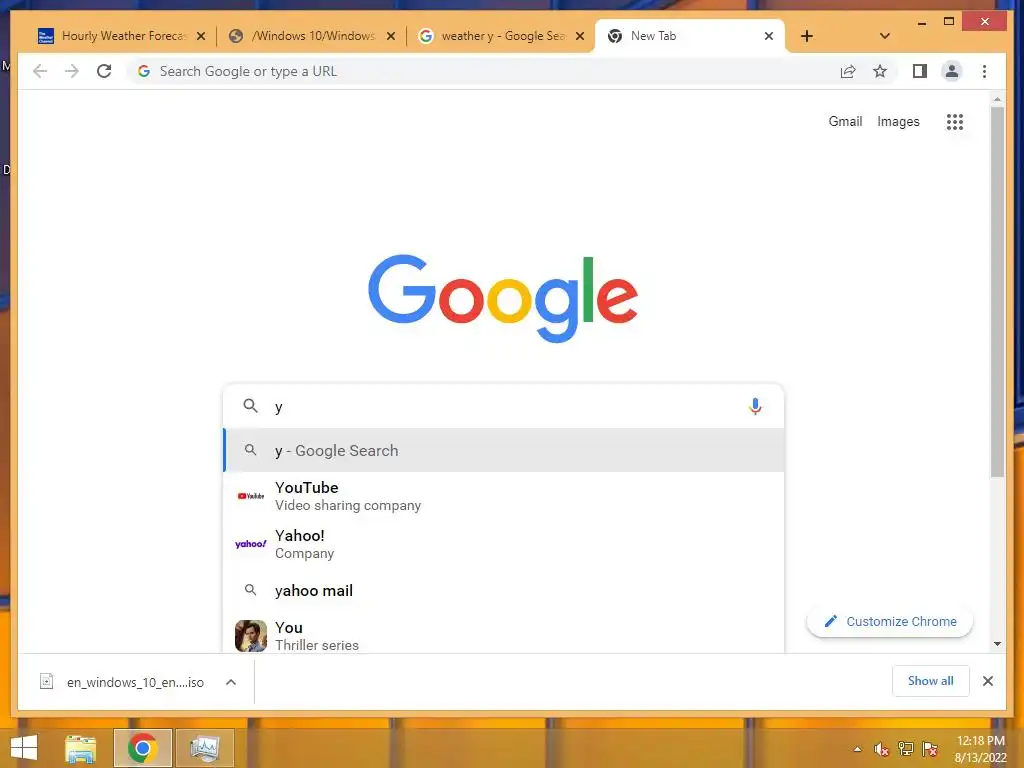Open a new tab with plus button
The width and height of the screenshot is (1024, 768).
(x=807, y=36)
